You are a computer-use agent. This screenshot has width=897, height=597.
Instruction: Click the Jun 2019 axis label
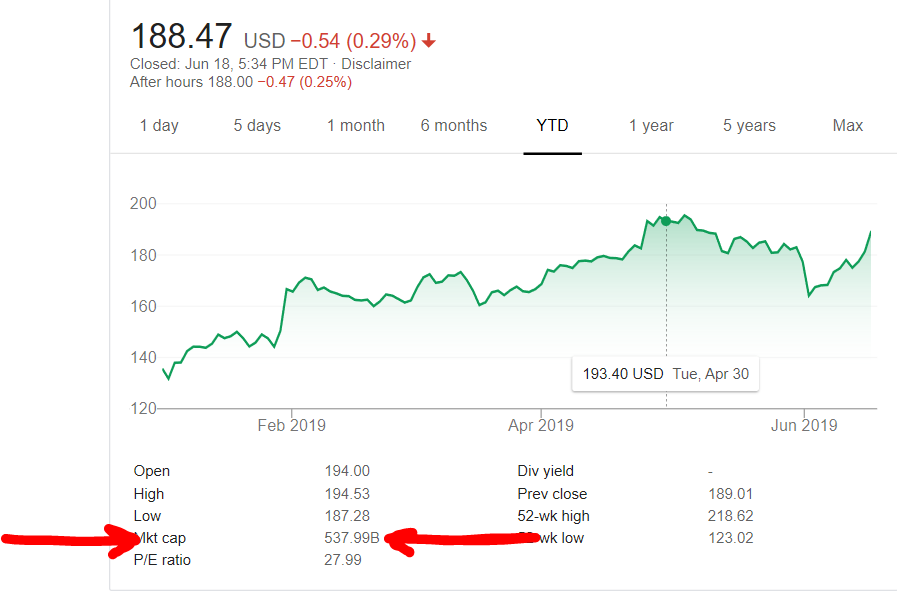804,426
